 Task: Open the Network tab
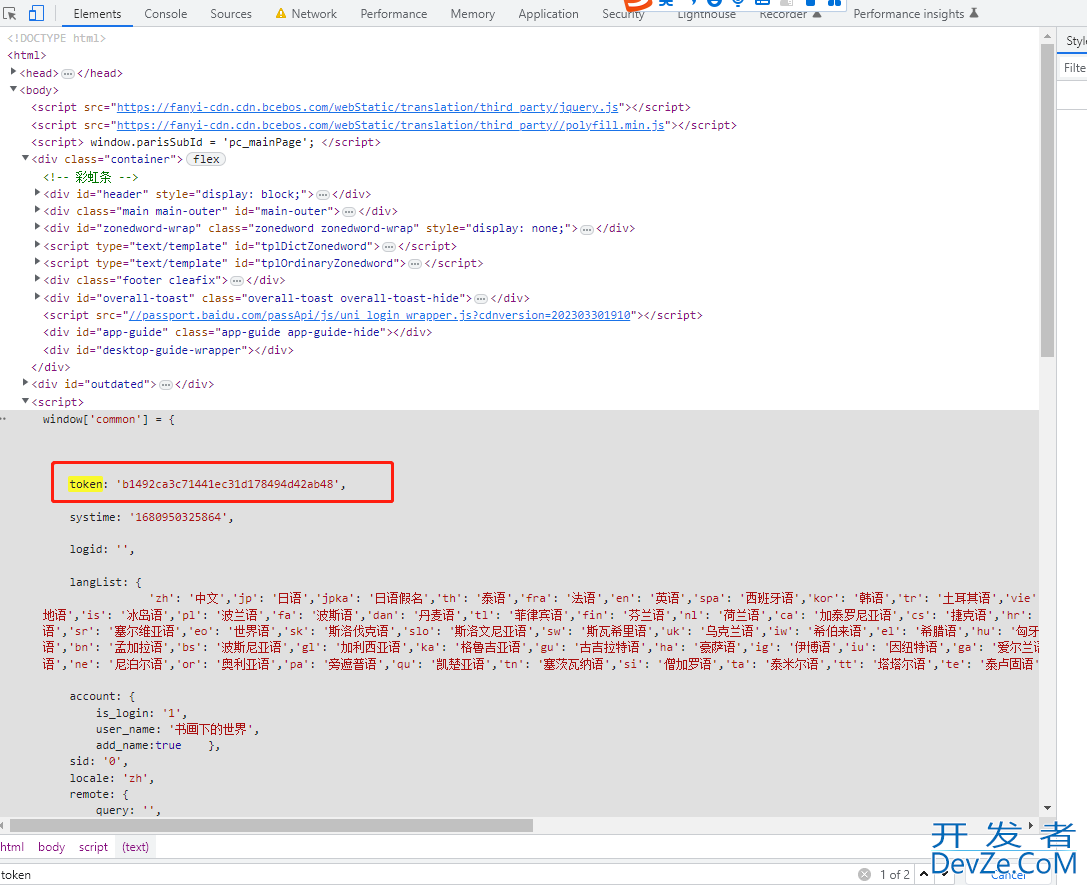pyautogui.click(x=306, y=14)
